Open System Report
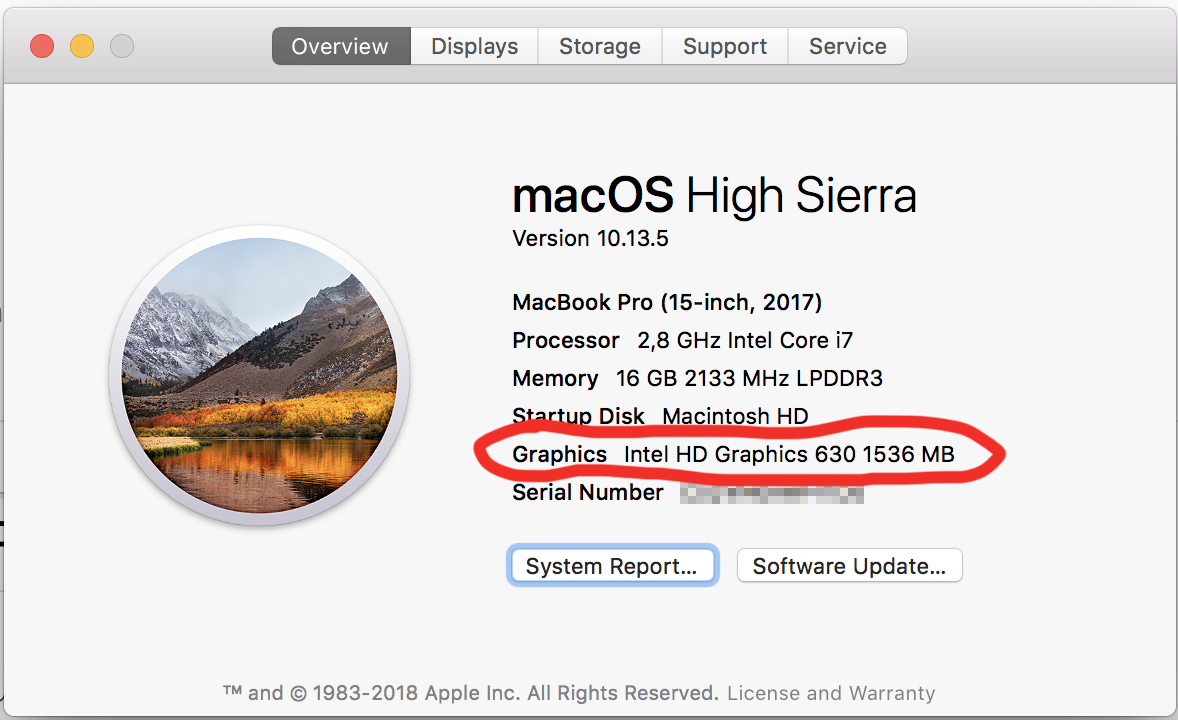 pos(611,566)
